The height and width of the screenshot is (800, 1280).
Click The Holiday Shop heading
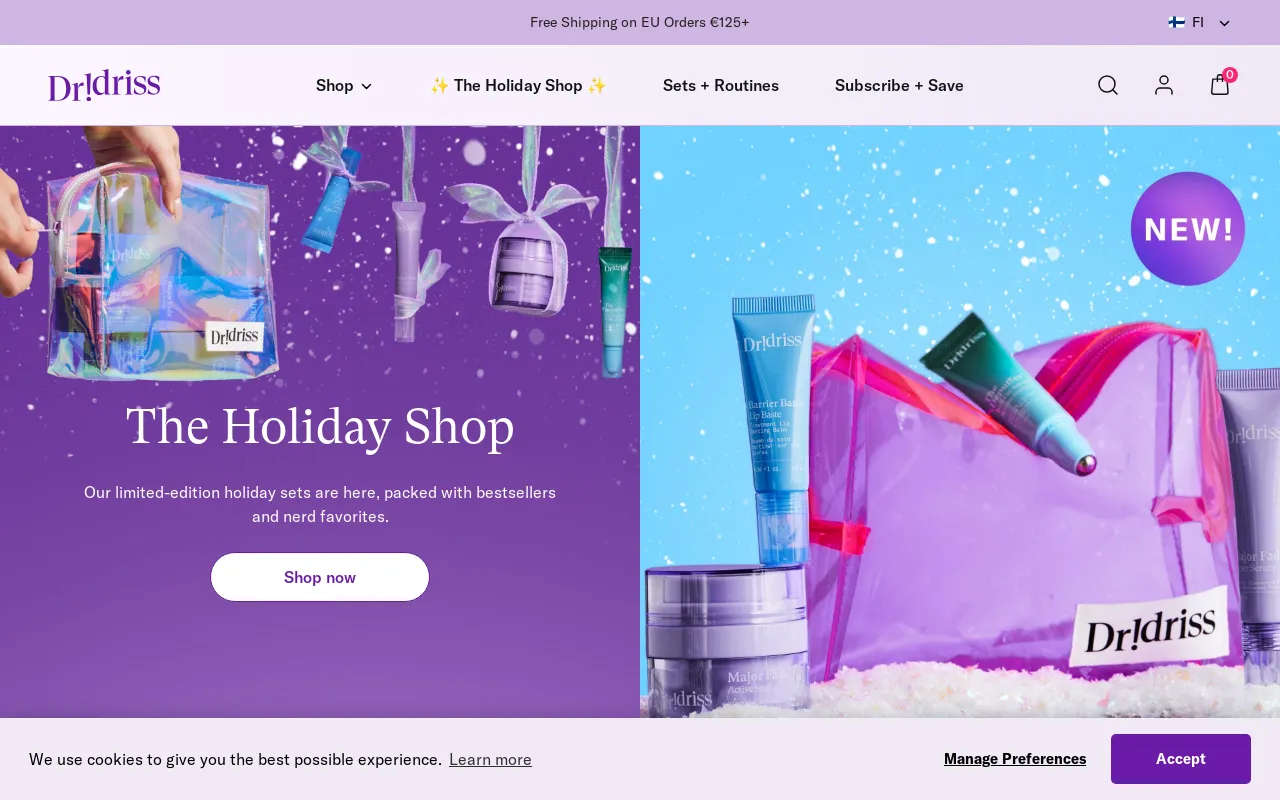tap(320, 427)
